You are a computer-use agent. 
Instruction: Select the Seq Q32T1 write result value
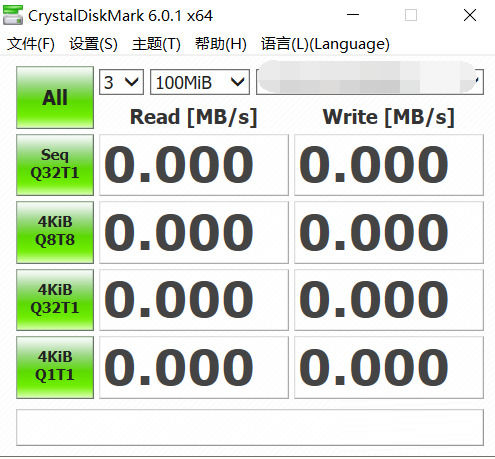pyautogui.click(x=389, y=165)
